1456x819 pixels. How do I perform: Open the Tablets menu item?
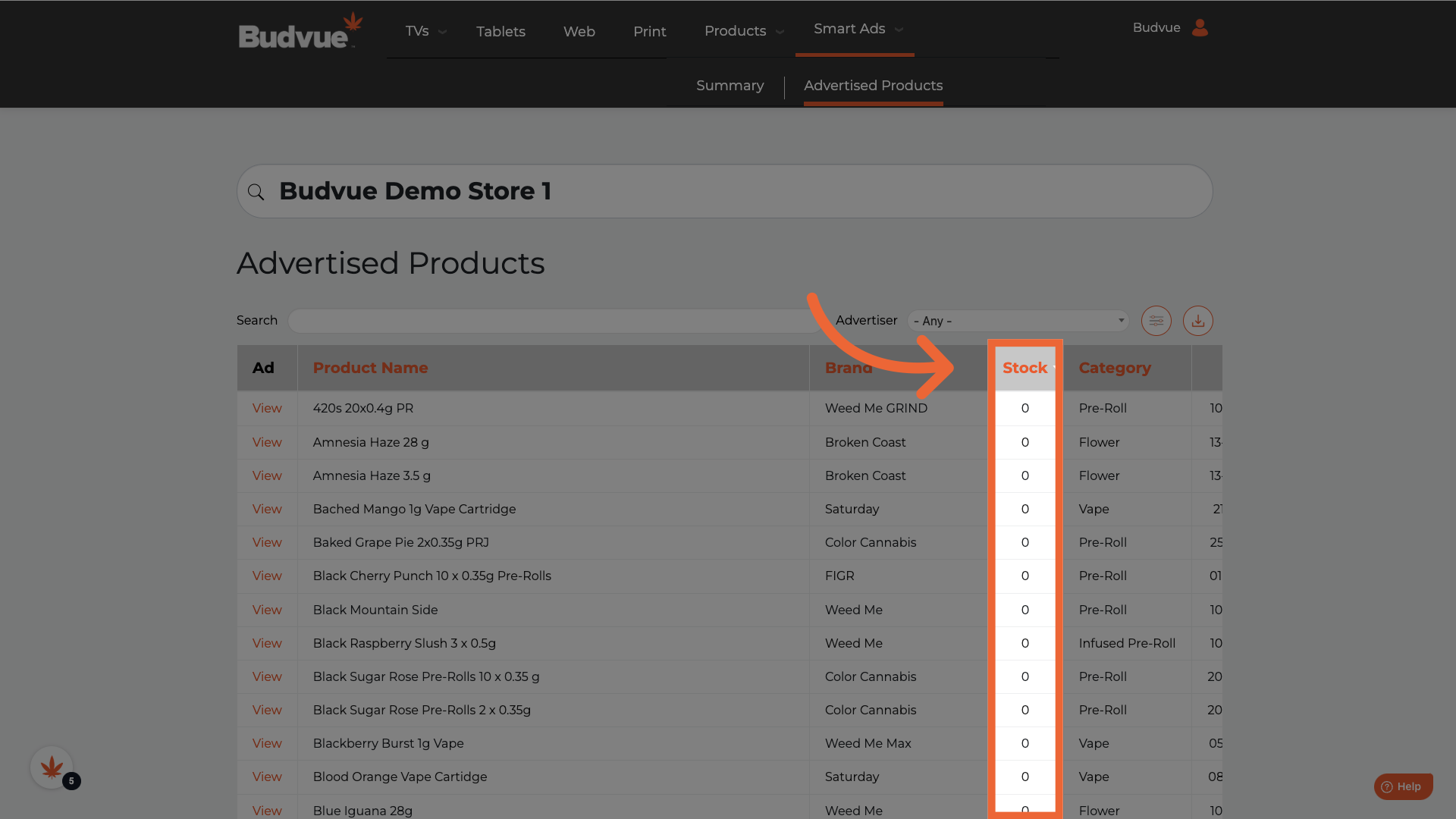500,31
